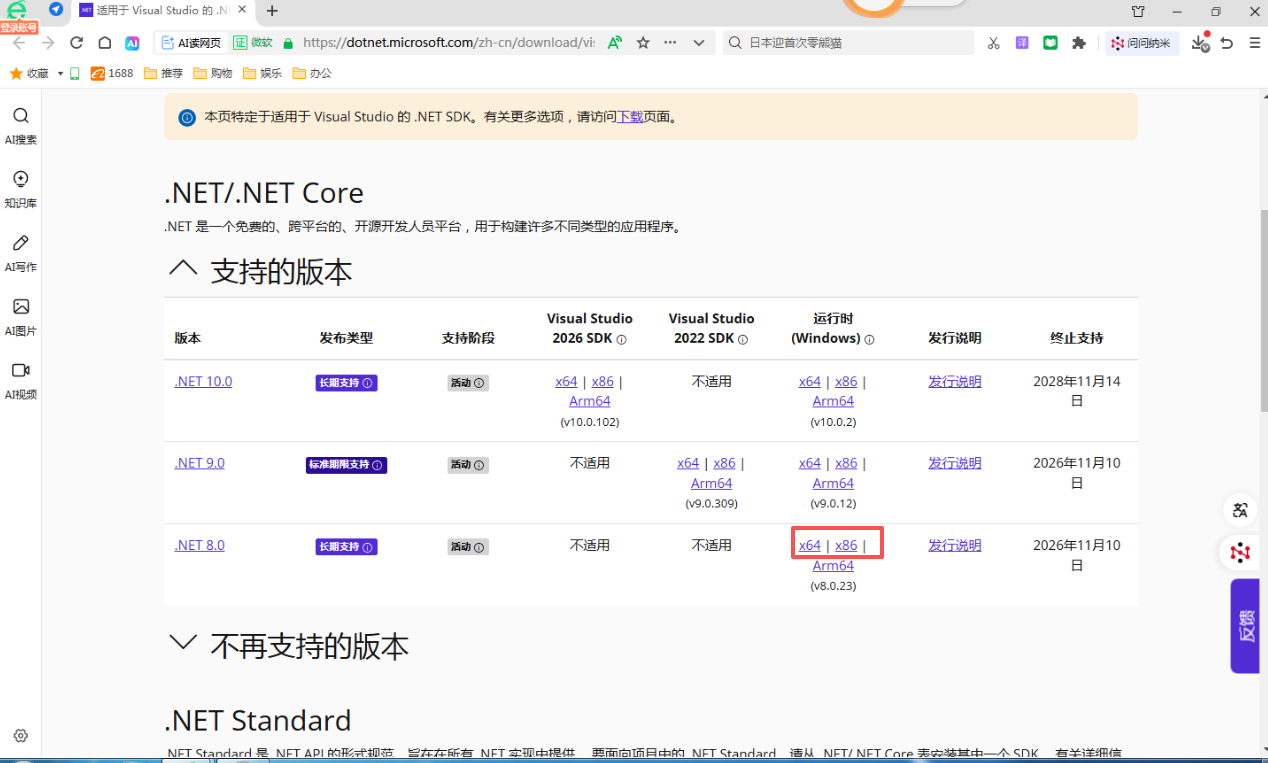Open a new tab with plus button

click(x=272, y=11)
